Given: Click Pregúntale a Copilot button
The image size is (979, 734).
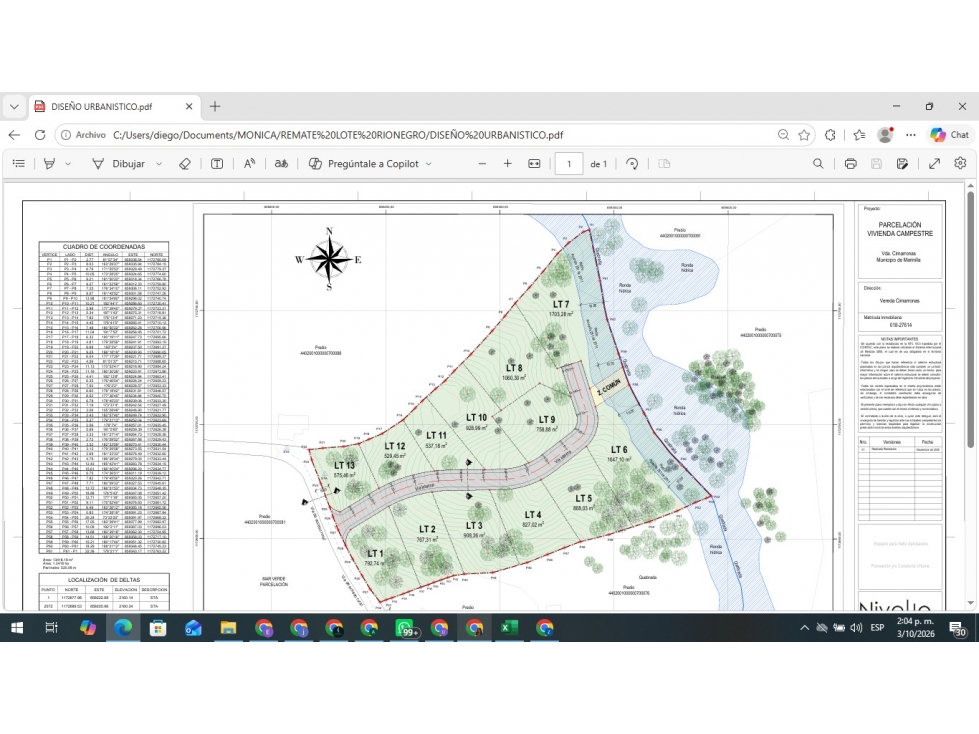Looking at the screenshot, I should point(364,164).
